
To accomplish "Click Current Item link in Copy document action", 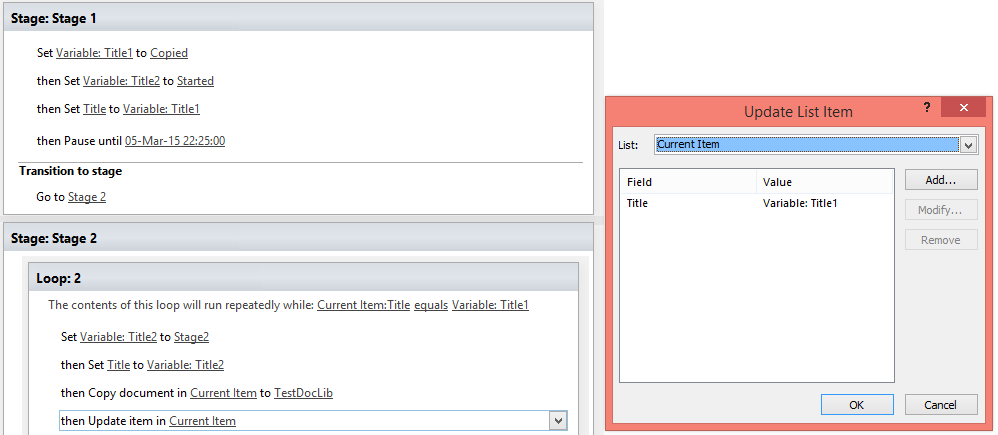I will 223,393.
